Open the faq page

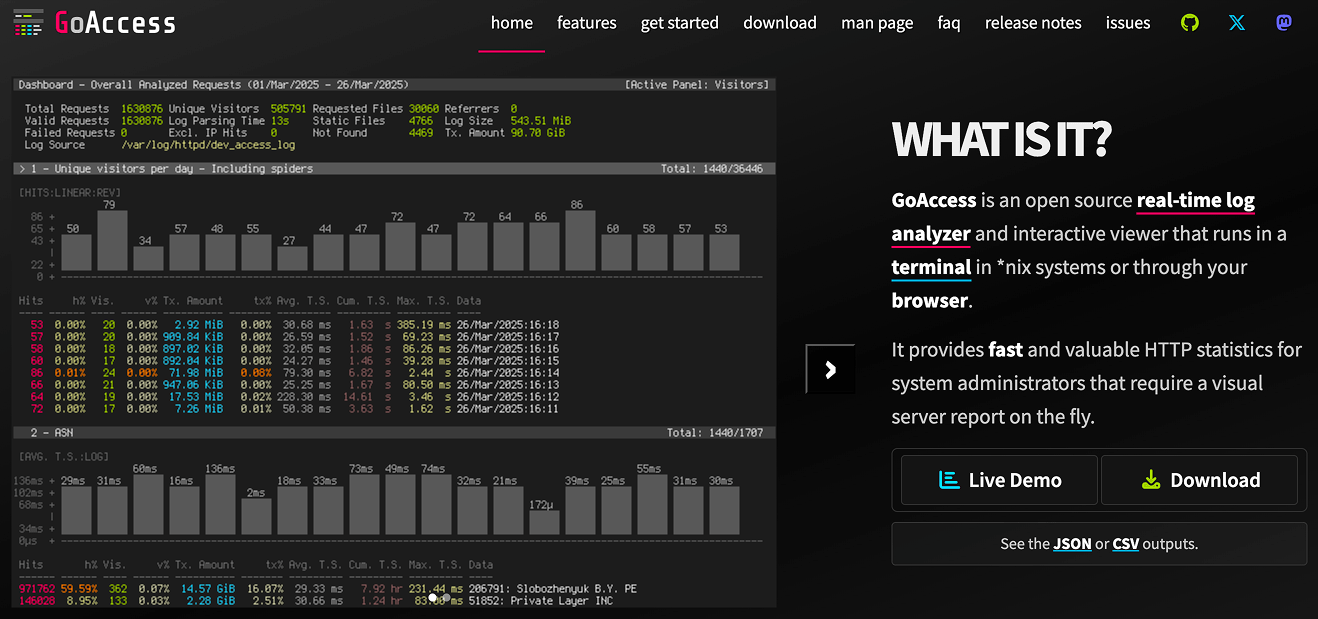tap(949, 22)
